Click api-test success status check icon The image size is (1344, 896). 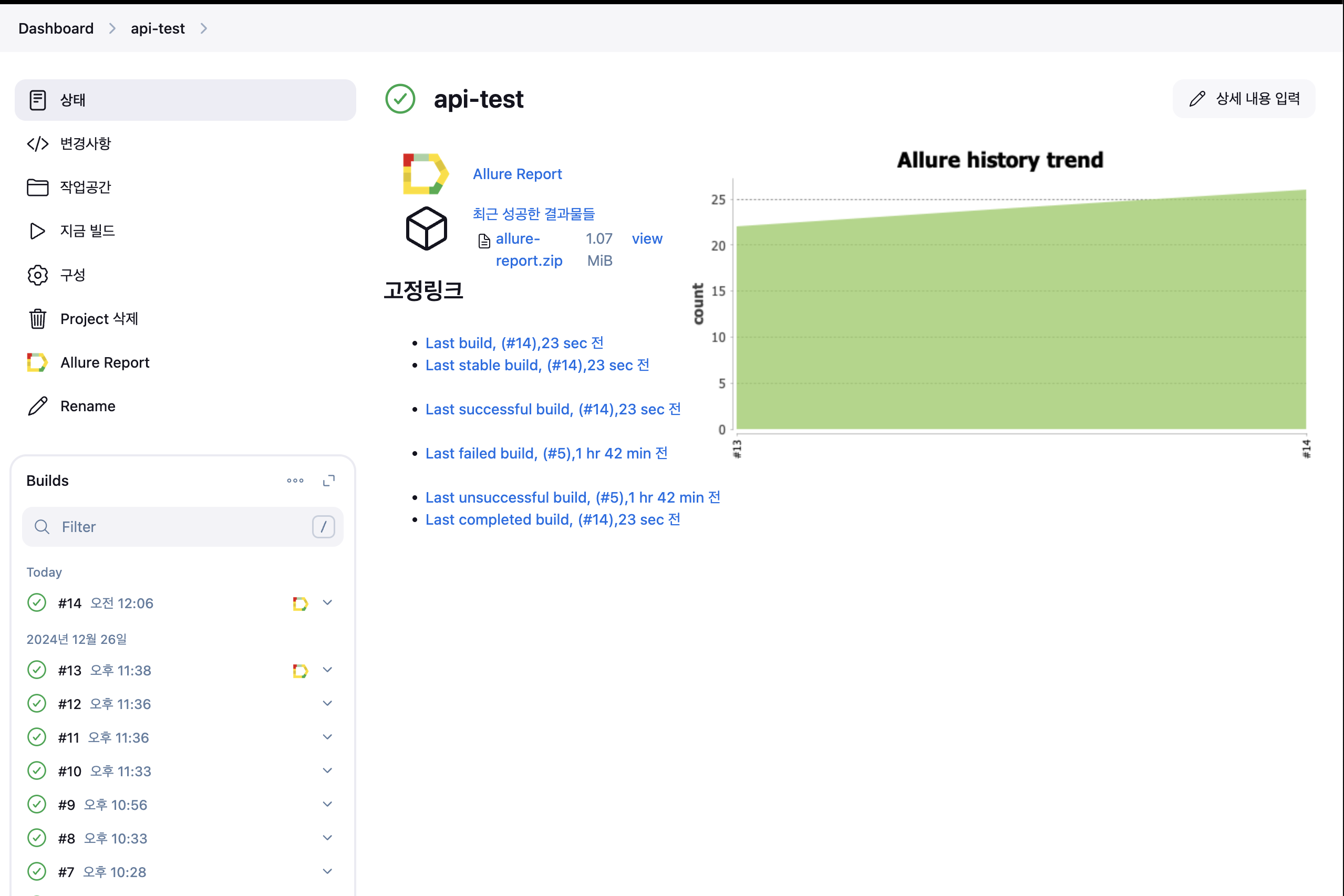pyautogui.click(x=400, y=99)
